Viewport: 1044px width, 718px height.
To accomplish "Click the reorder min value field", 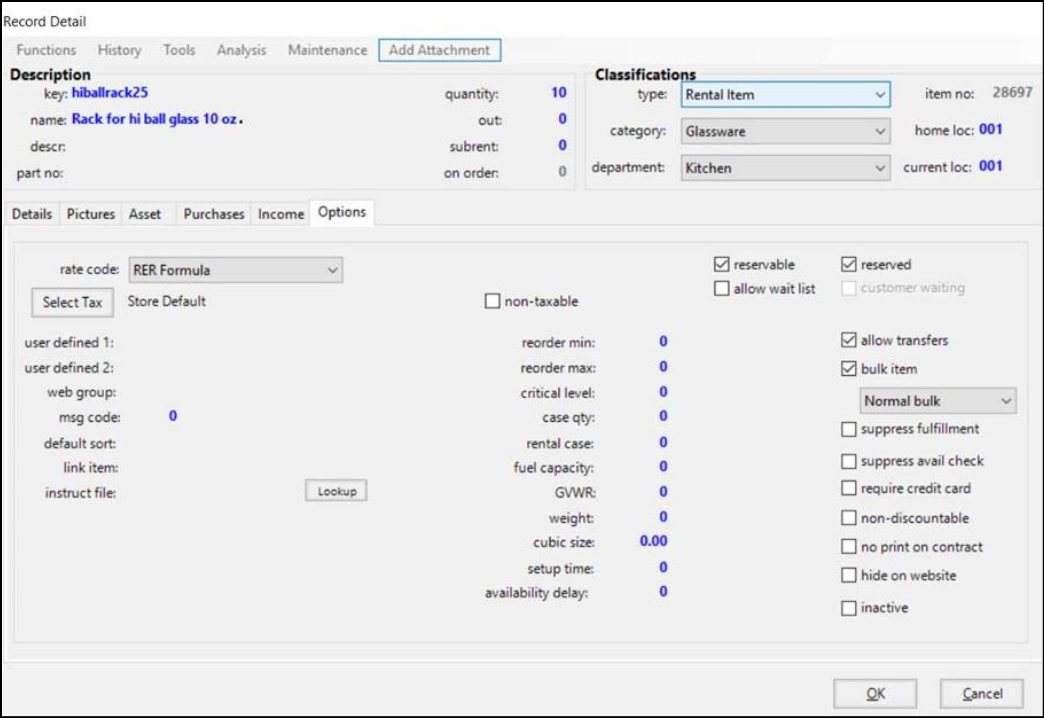I will click(662, 342).
